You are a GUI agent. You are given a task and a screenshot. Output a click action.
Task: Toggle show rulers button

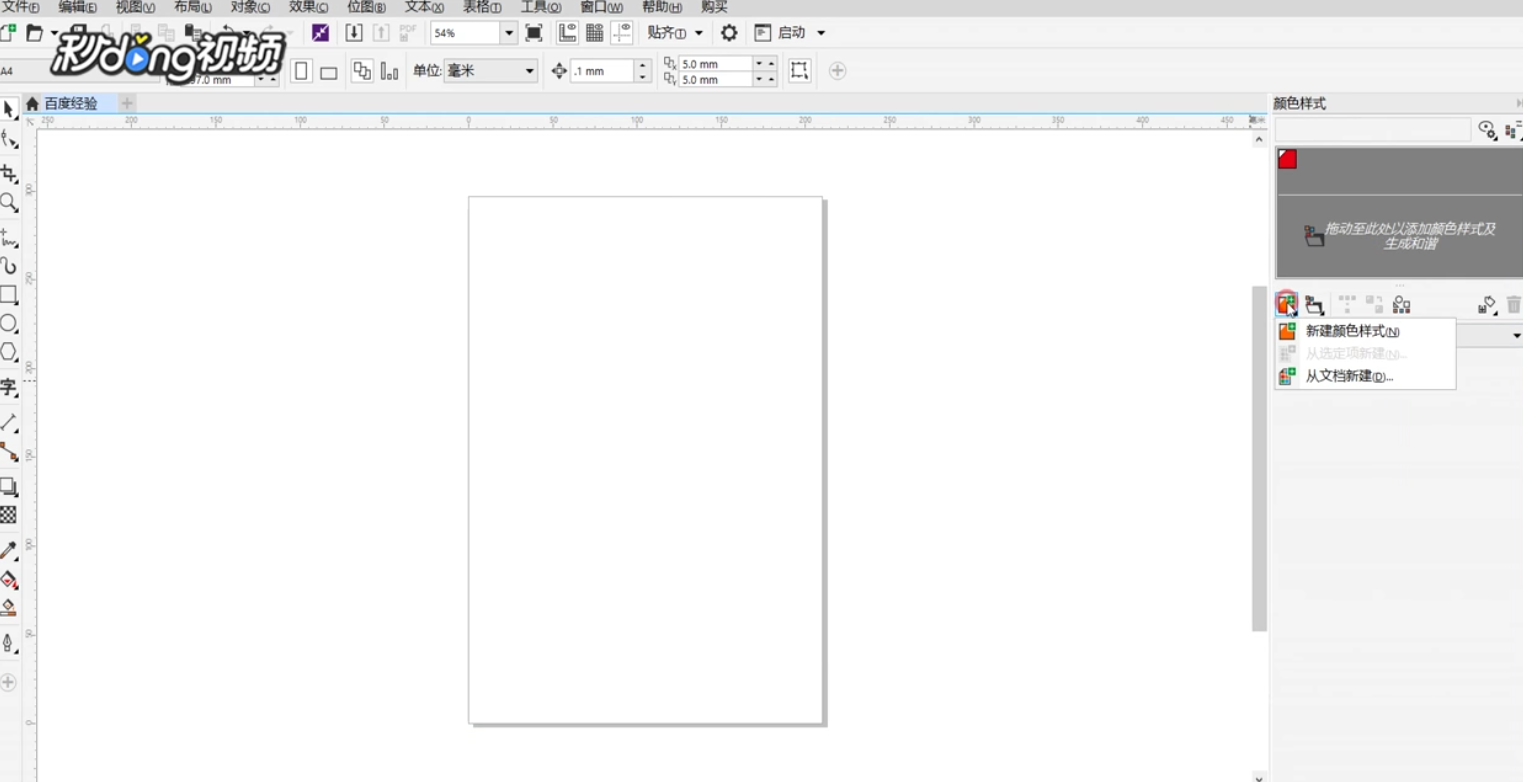click(567, 33)
